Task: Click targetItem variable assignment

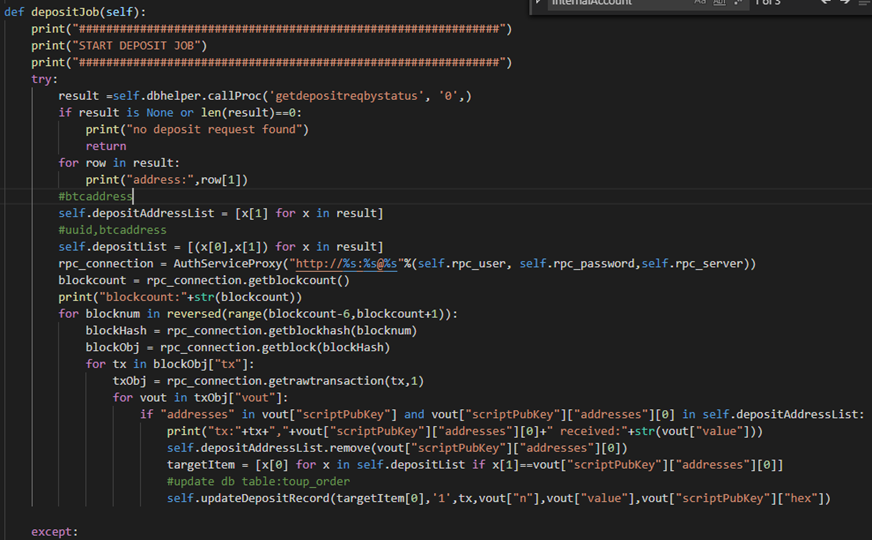Action: 201,465
